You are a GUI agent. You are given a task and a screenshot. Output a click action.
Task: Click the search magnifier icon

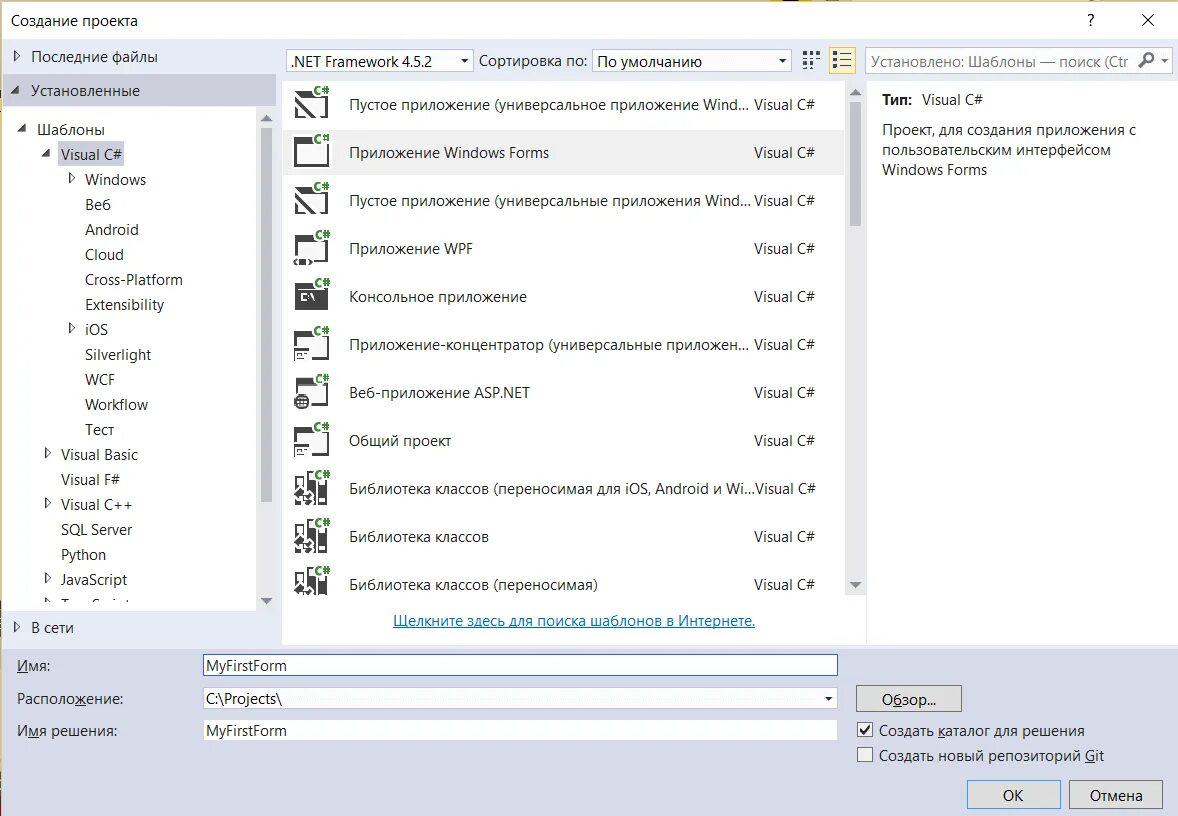(x=1146, y=61)
